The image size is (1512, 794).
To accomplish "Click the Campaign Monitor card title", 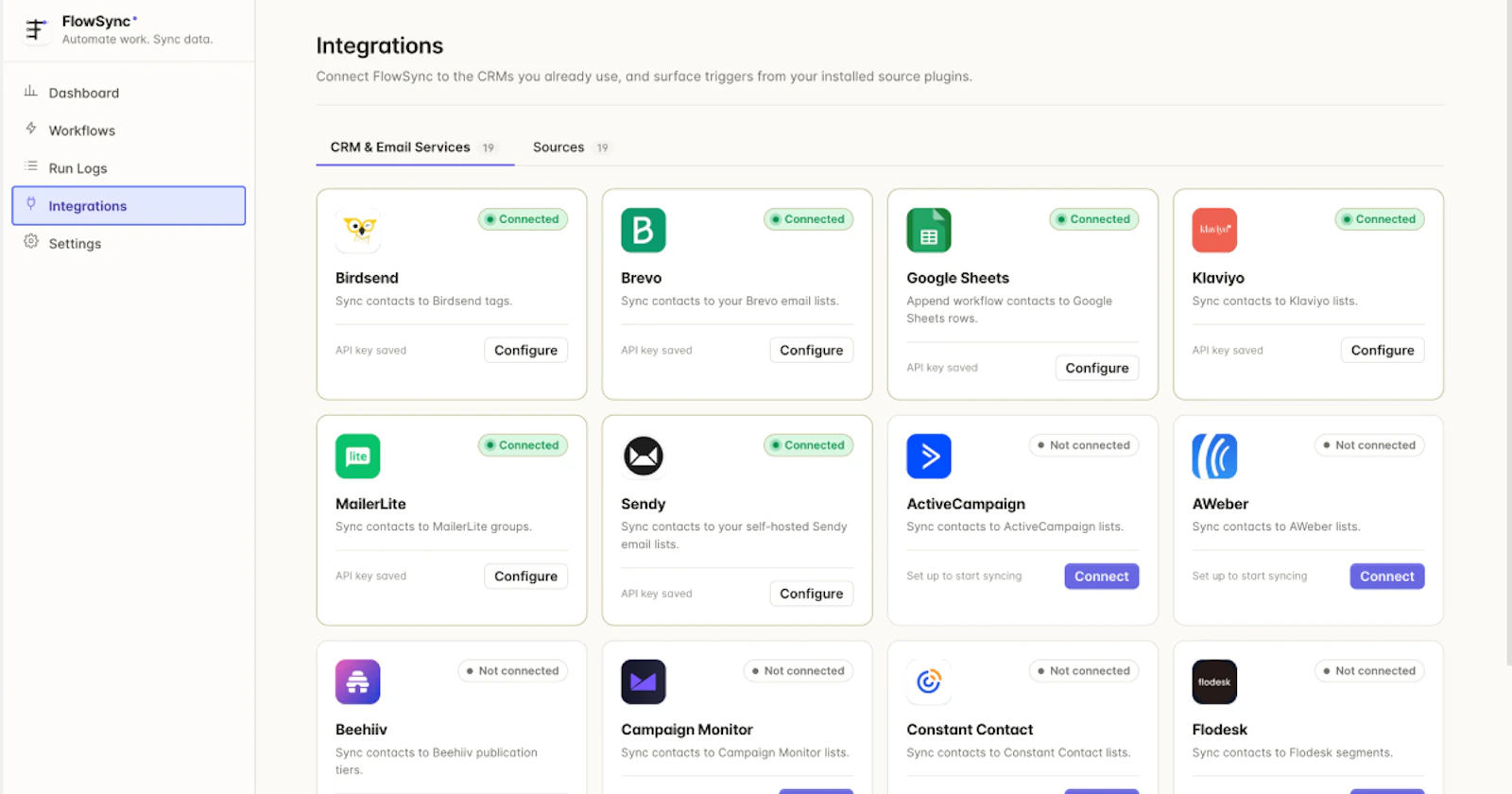I will 687,730.
